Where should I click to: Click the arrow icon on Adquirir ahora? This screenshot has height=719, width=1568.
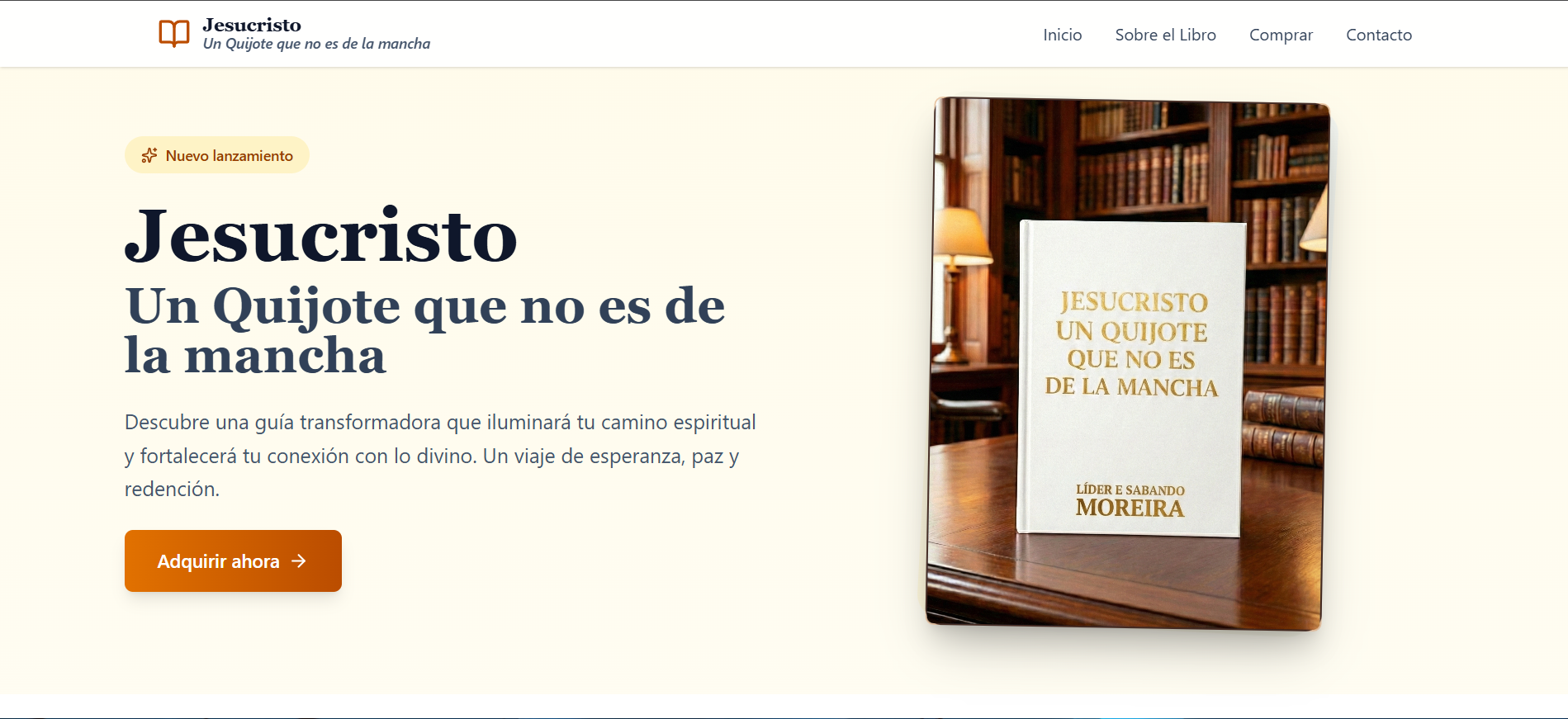pyautogui.click(x=299, y=561)
